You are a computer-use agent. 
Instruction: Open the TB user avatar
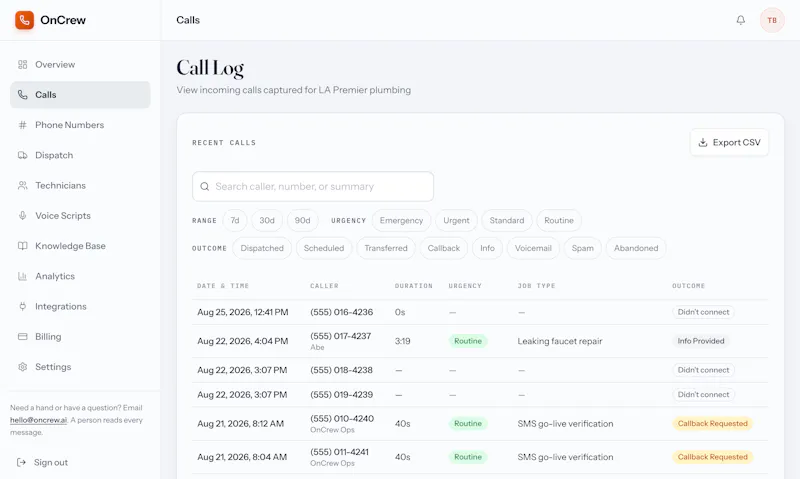772,20
